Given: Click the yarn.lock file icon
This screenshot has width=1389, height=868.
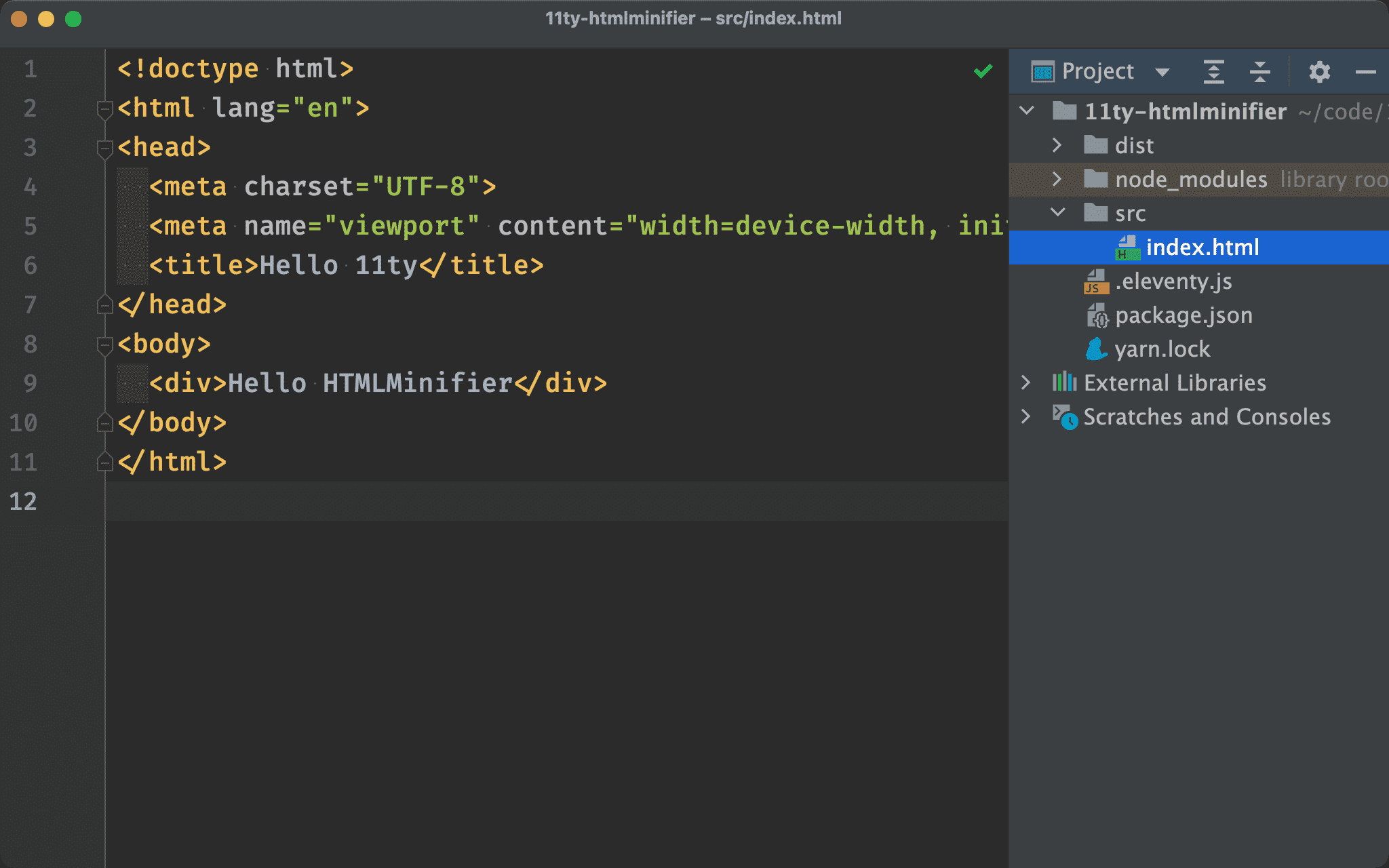Looking at the screenshot, I should tap(1096, 349).
